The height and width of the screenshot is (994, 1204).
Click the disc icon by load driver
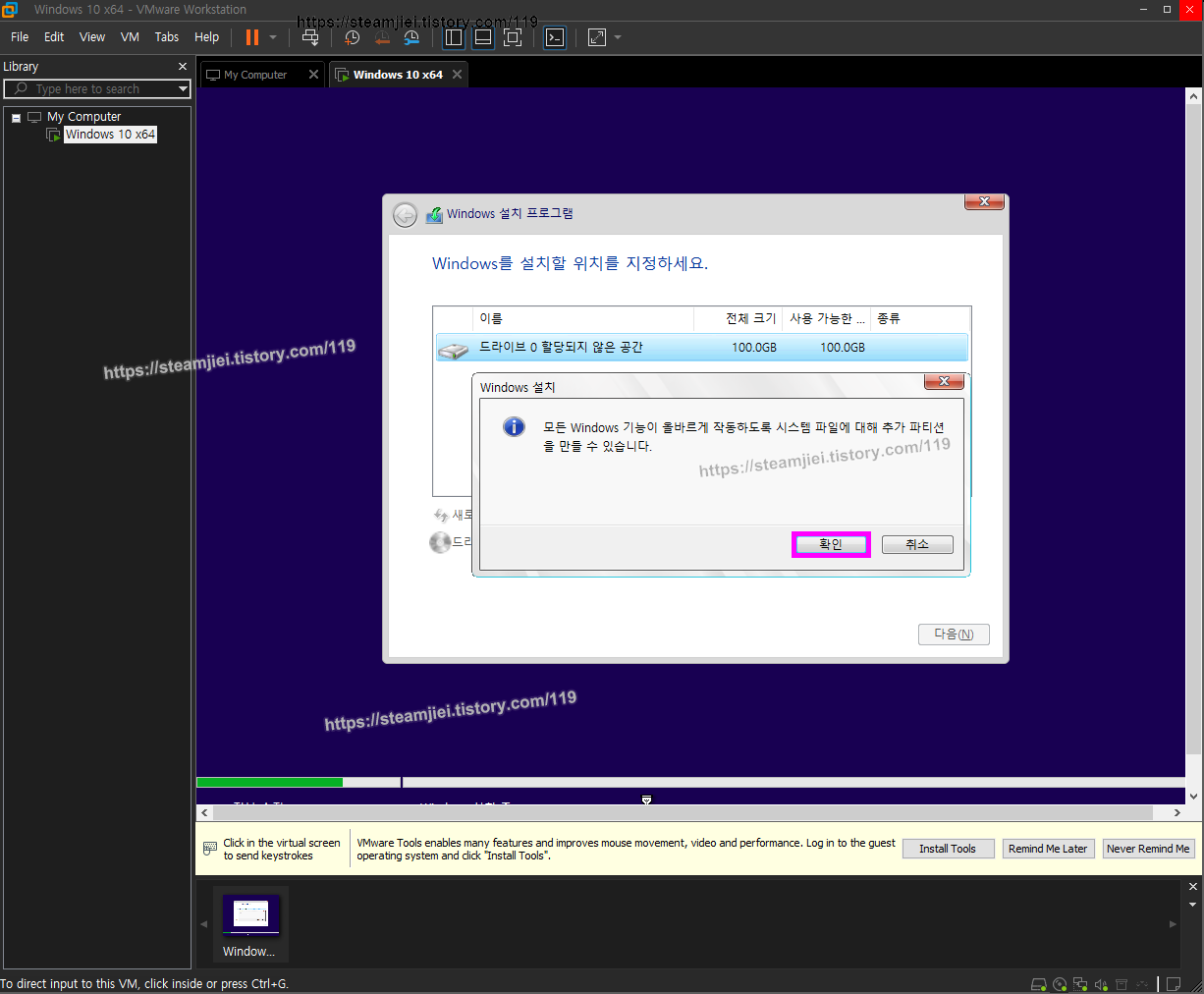(x=440, y=542)
